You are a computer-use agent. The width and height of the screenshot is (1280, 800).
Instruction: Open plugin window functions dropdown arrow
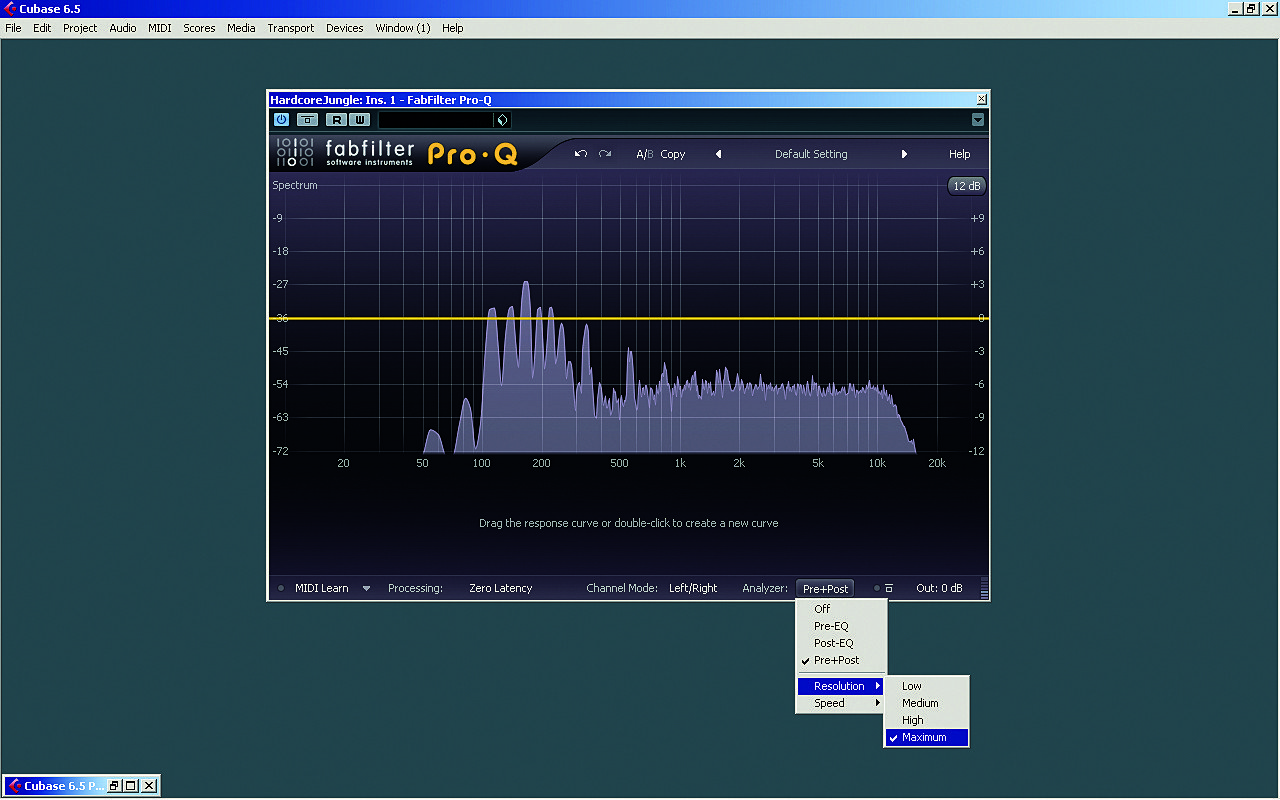coord(978,120)
